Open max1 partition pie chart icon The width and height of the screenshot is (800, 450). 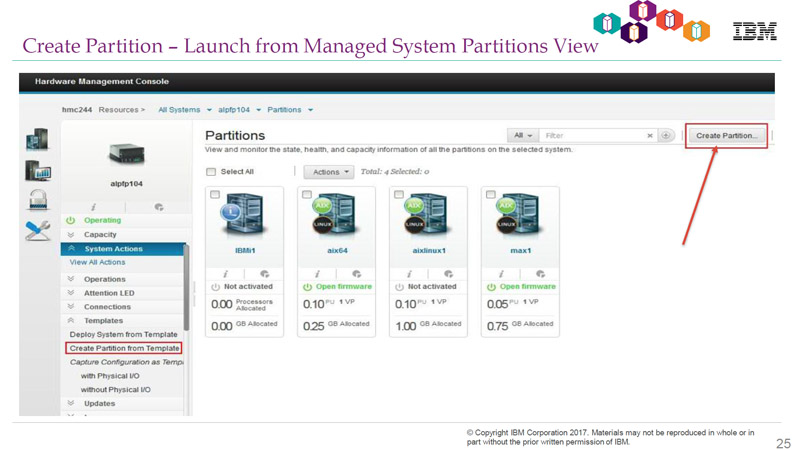(540, 274)
